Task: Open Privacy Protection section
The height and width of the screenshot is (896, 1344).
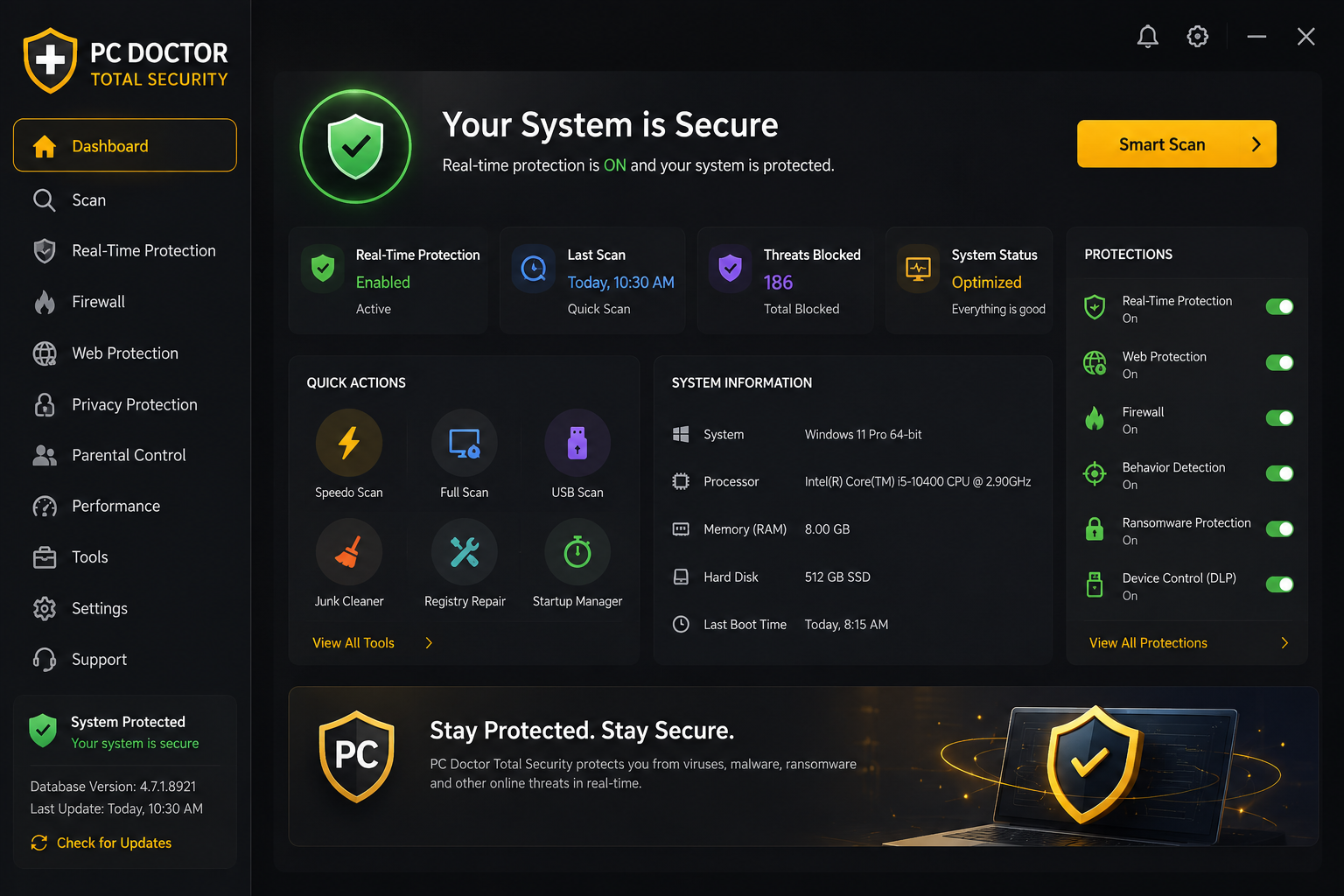Action: [125, 404]
